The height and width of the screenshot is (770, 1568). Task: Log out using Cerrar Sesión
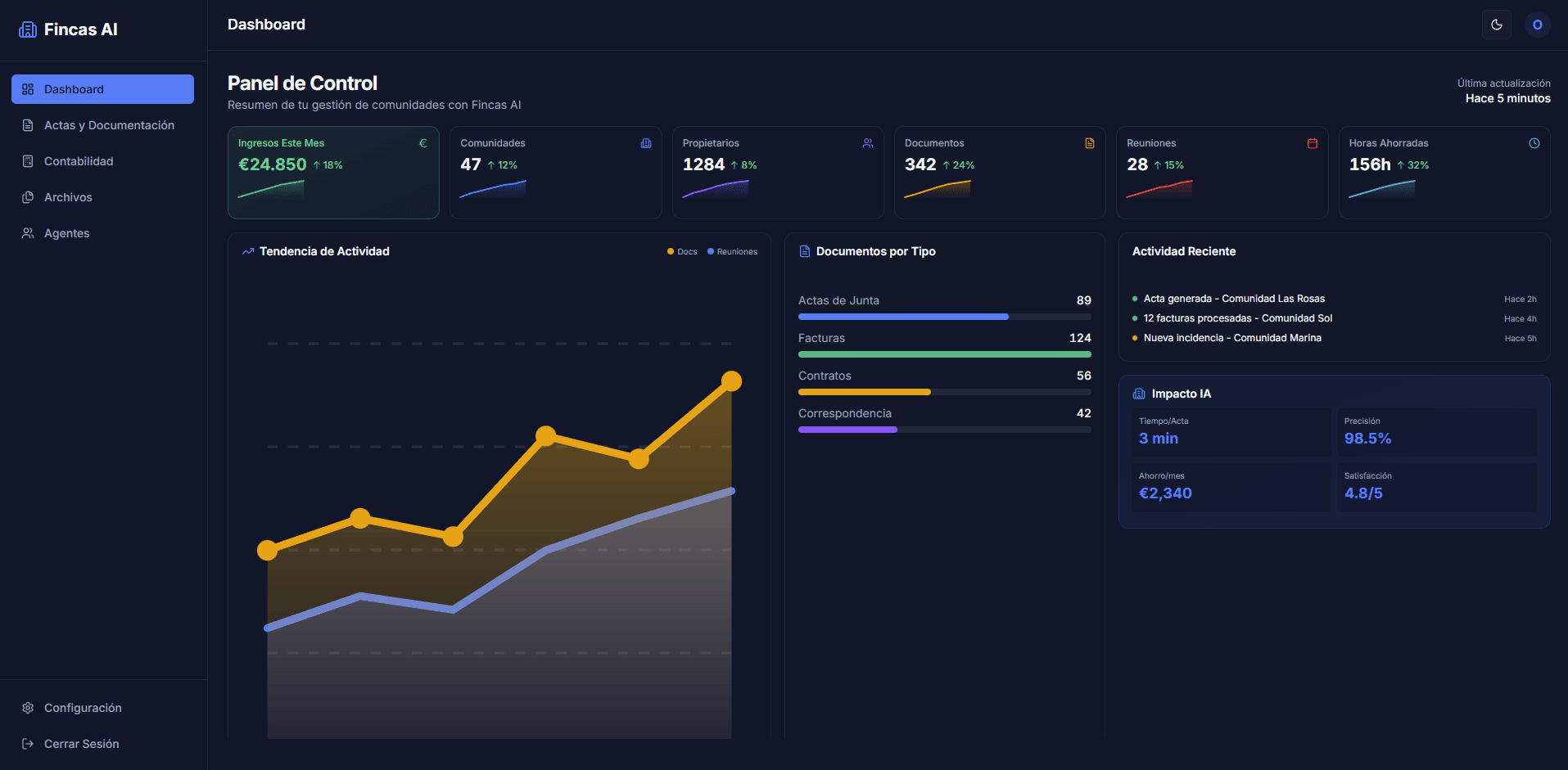[81, 744]
